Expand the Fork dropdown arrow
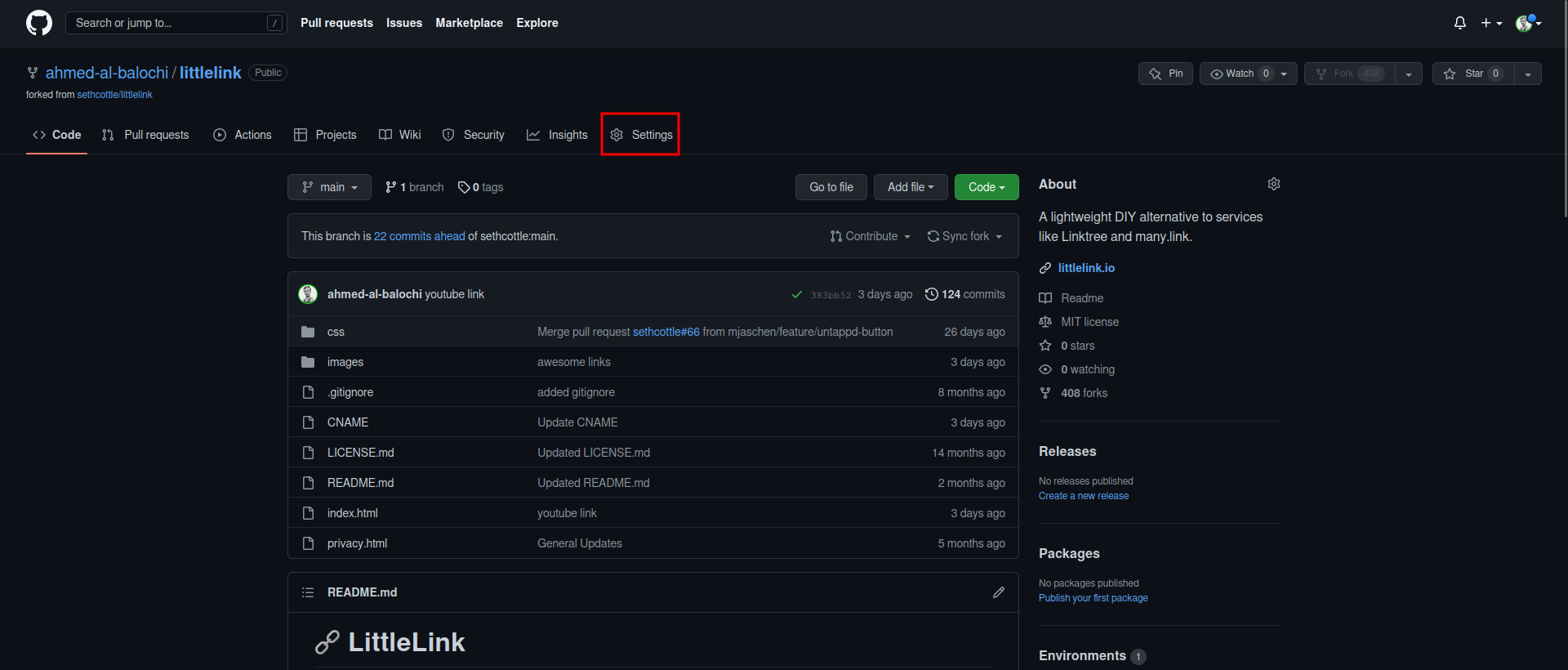This screenshot has width=1568, height=670. pos(1409,74)
